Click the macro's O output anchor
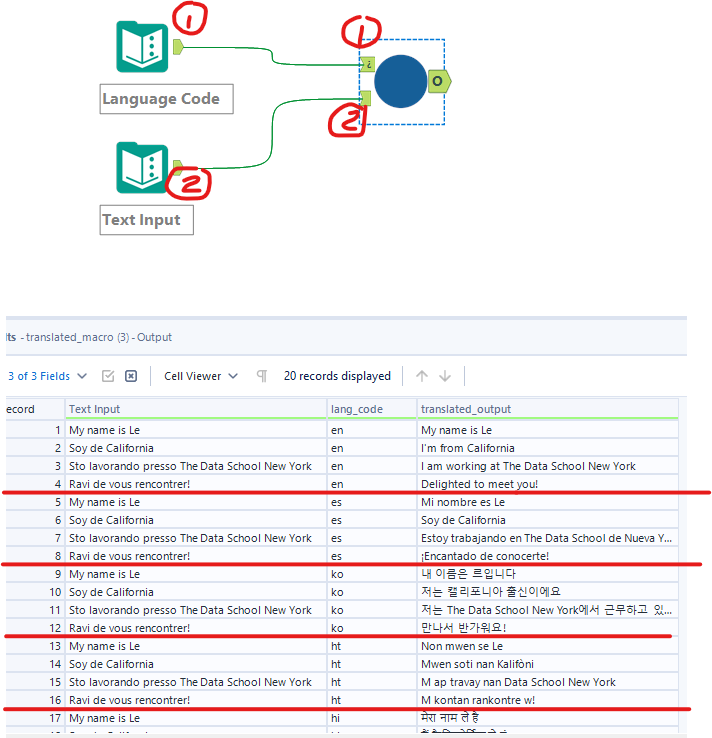Image resolution: width=712 pixels, height=738 pixels. (440, 81)
